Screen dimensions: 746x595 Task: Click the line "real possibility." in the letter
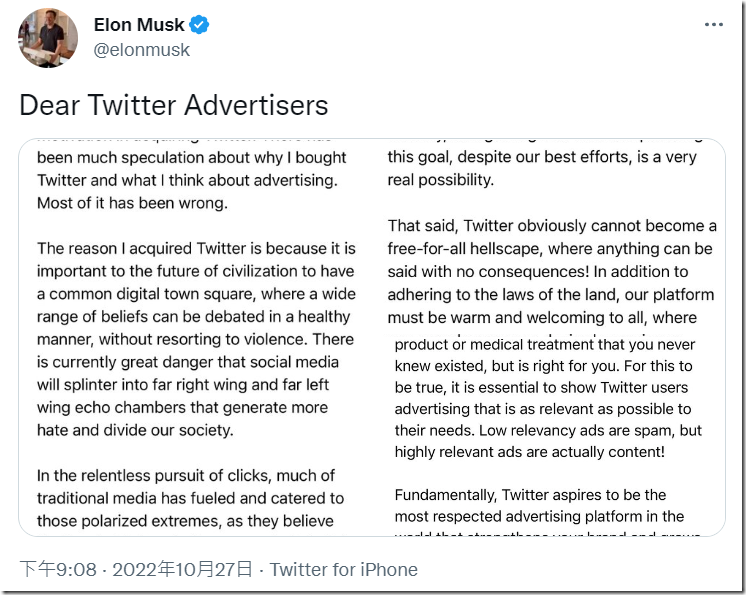click(441, 180)
